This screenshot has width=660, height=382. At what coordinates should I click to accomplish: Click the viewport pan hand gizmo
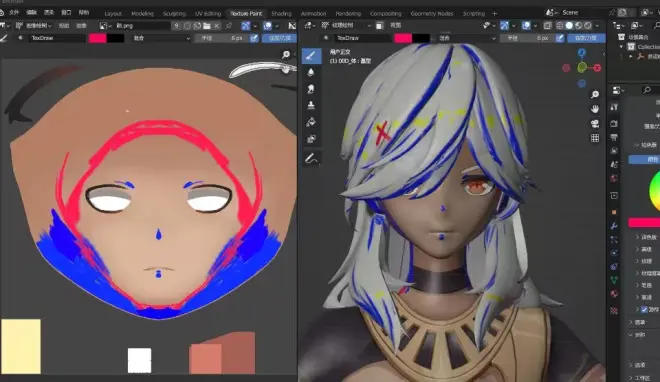tap(595, 109)
